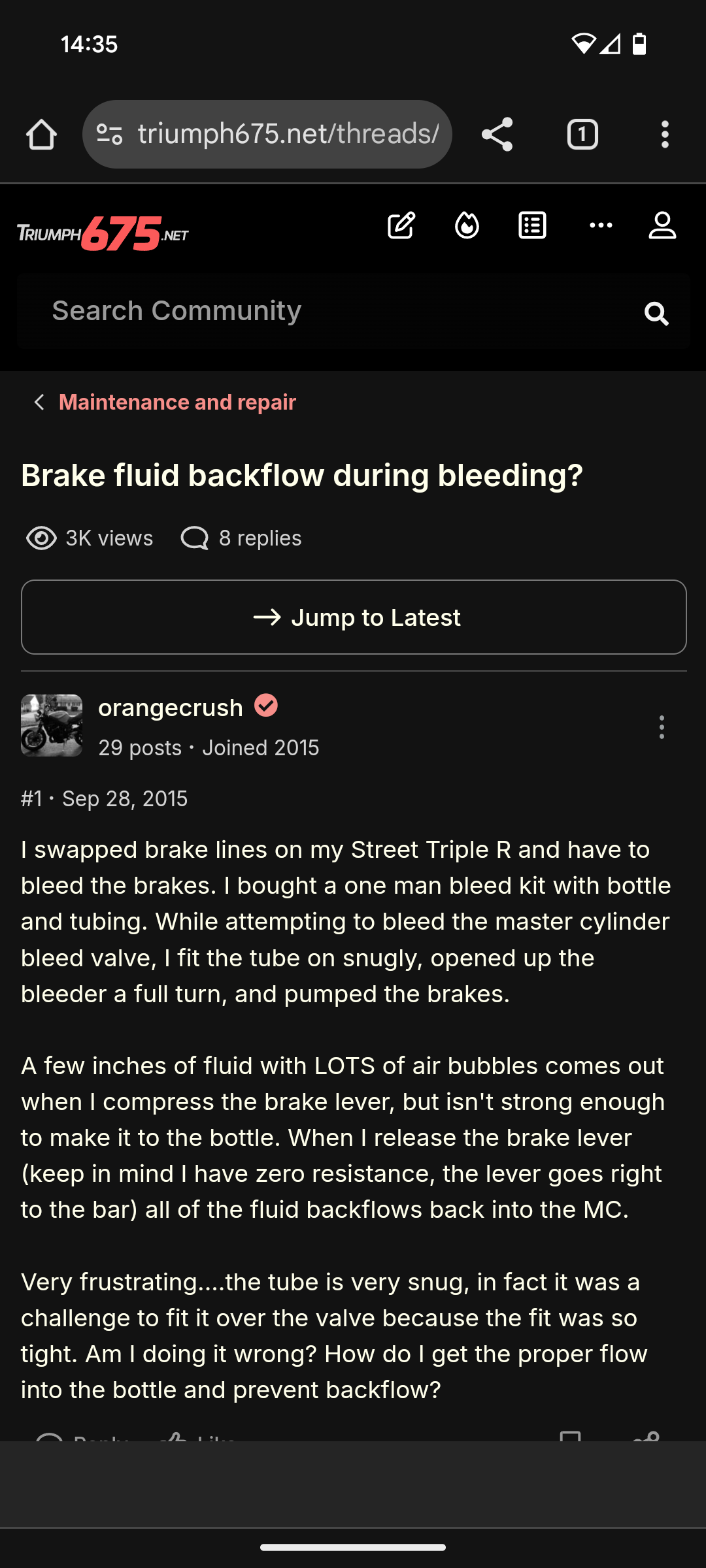The height and width of the screenshot is (1568, 706).
Task: Open post options menu for post #1
Action: pos(662,727)
